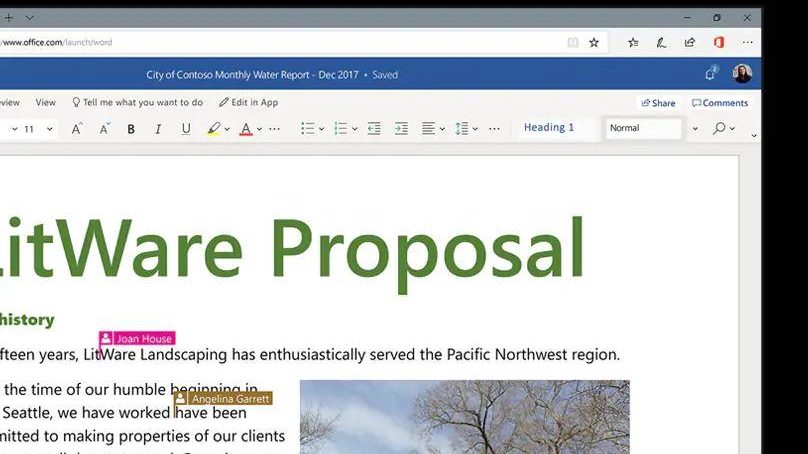
Task: Insert a numbered list
Action: click(x=341, y=128)
